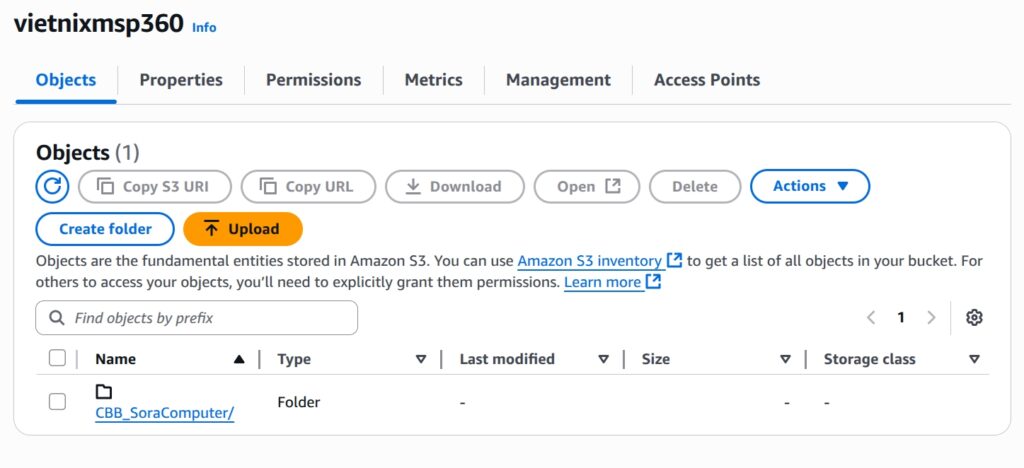Sort by Storage class column arrow
The image size is (1024, 468).
point(974,359)
